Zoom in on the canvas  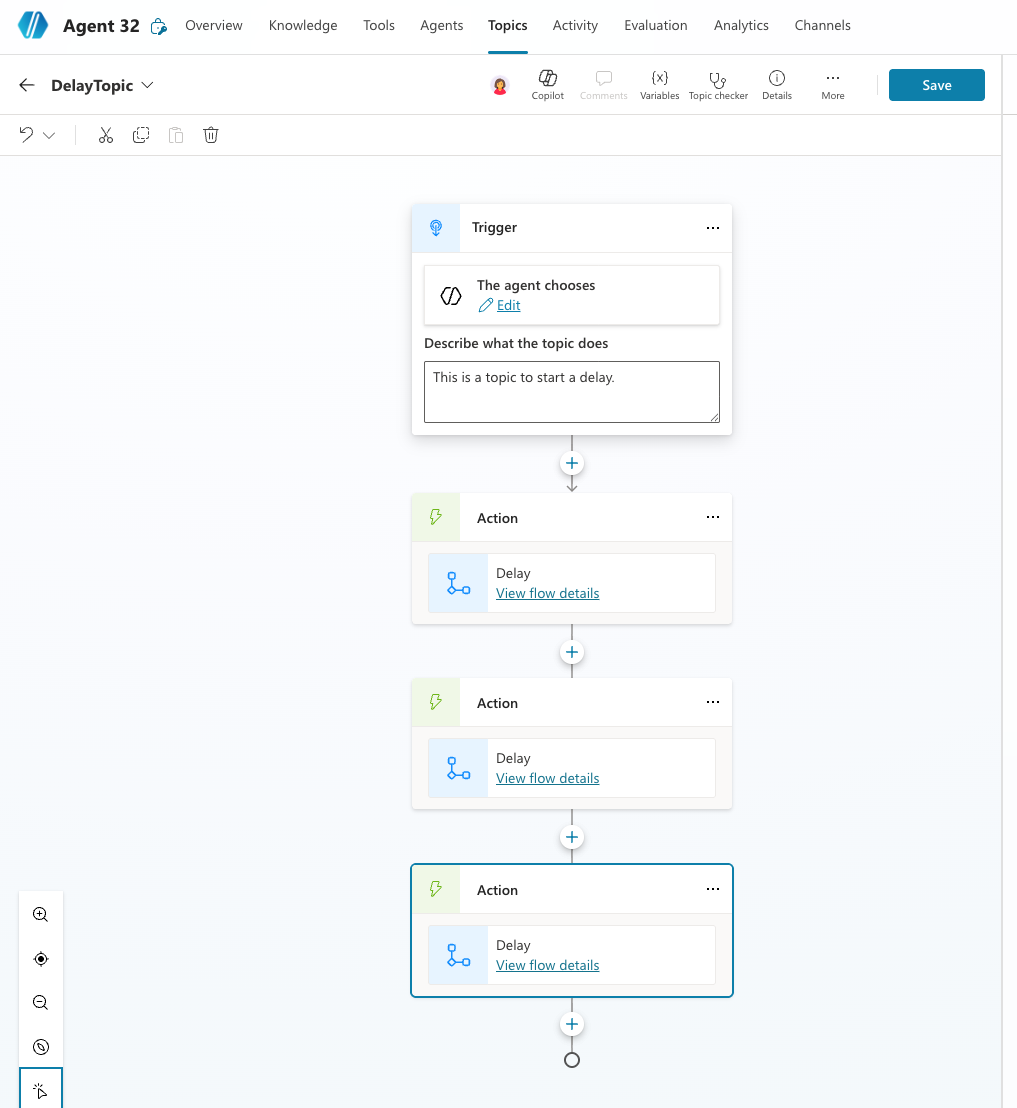41,914
